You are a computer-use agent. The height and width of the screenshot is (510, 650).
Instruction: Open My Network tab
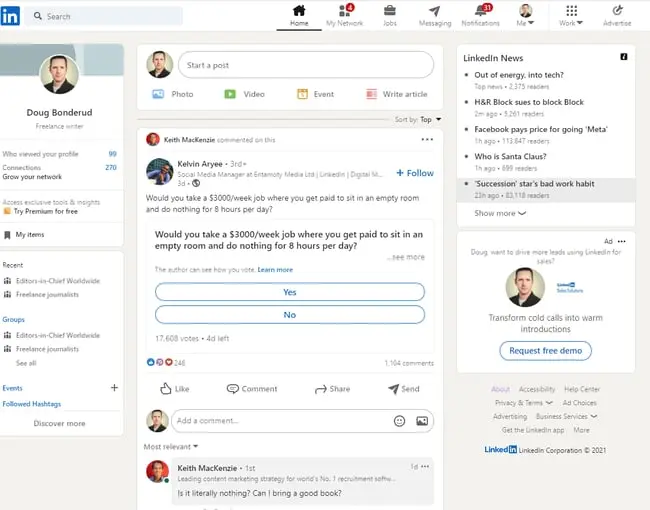pyautogui.click(x=344, y=16)
